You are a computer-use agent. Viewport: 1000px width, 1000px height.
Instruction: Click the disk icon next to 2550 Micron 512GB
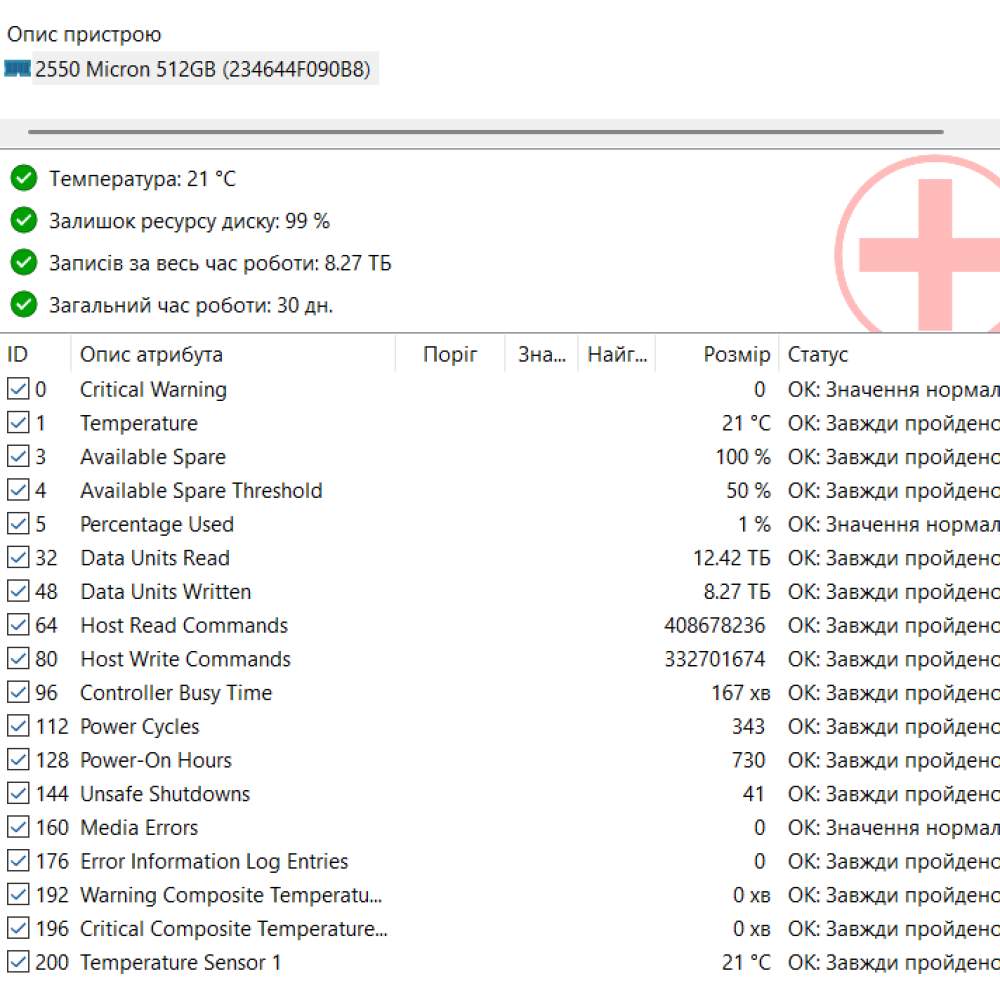pos(16,69)
